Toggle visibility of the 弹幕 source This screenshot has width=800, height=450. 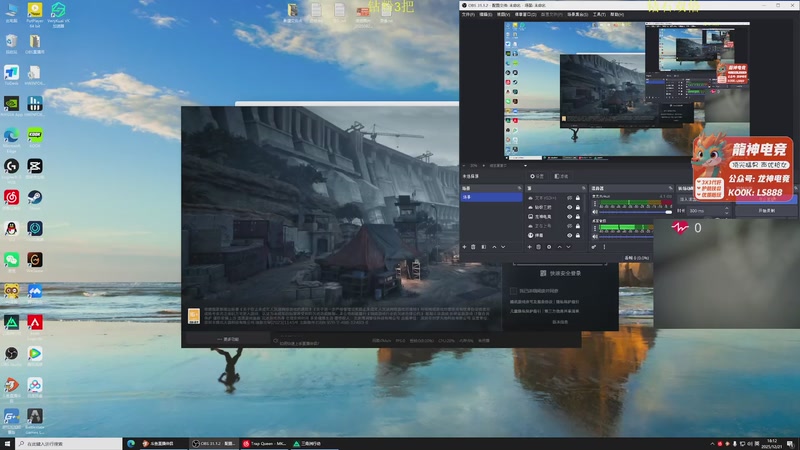[569, 235]
